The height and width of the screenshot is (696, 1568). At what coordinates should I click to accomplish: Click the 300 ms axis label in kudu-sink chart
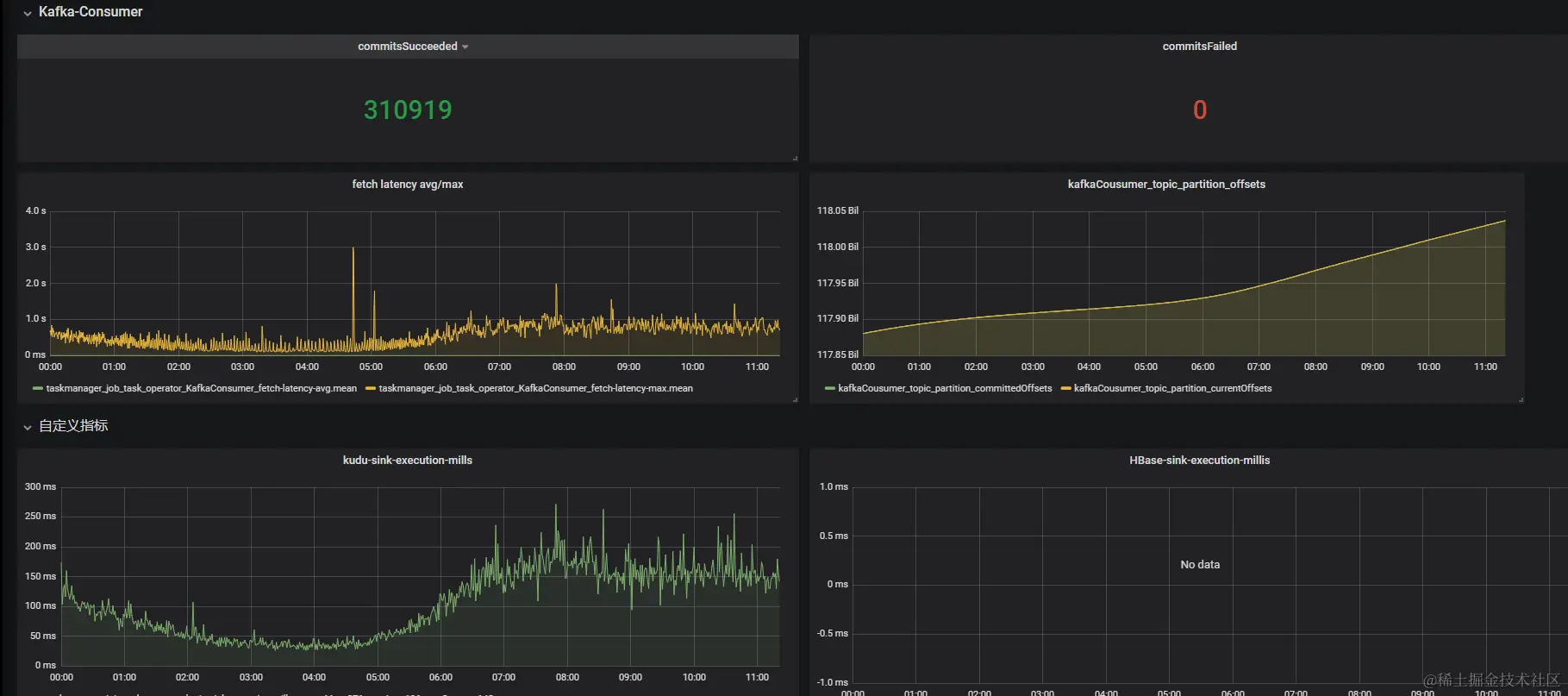pos(41,486)
